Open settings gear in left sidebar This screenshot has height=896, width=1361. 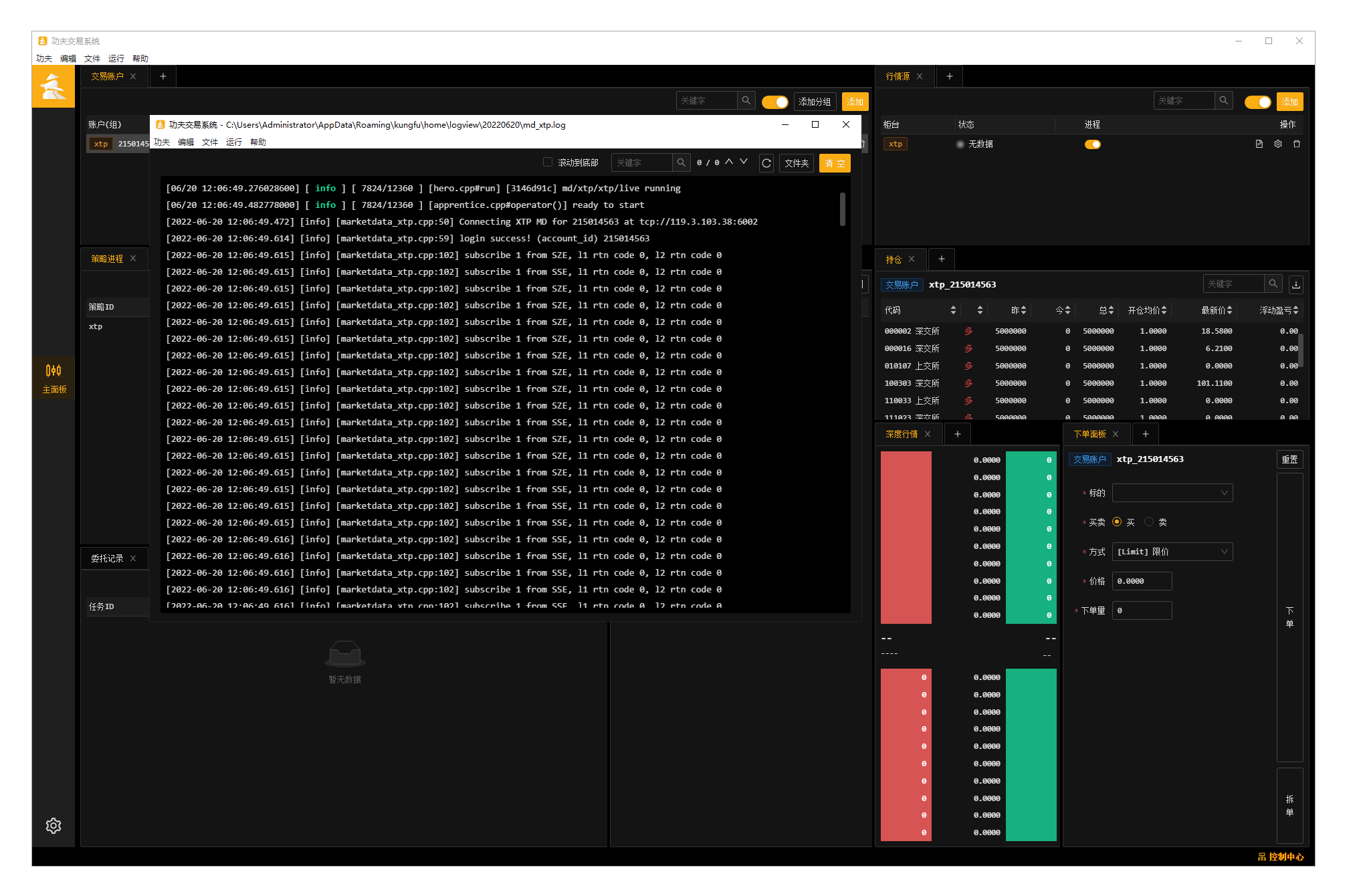(x=54, y=826)
